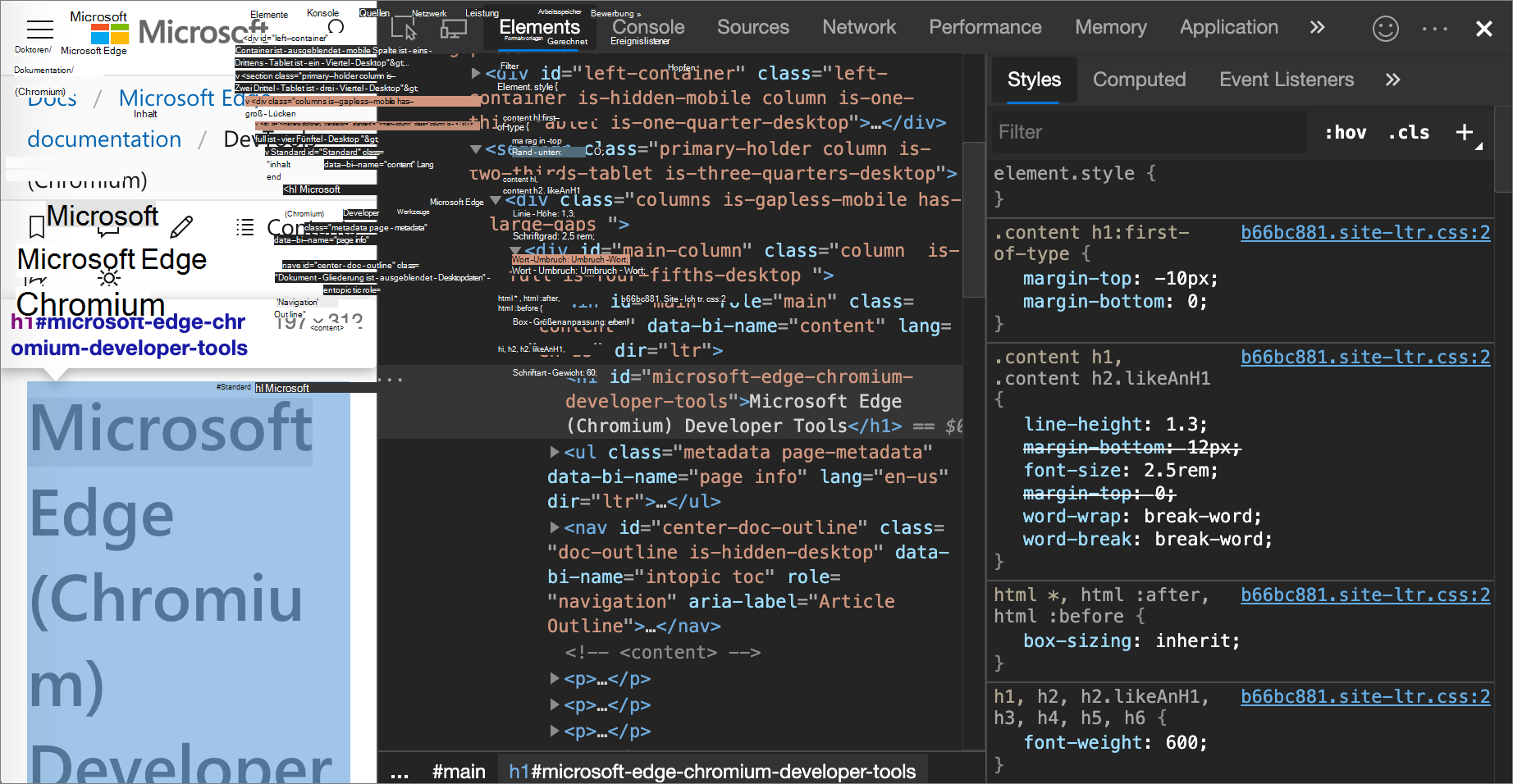
Task: Toggle the .cls element classes panel
Action: pos(1408,132)
